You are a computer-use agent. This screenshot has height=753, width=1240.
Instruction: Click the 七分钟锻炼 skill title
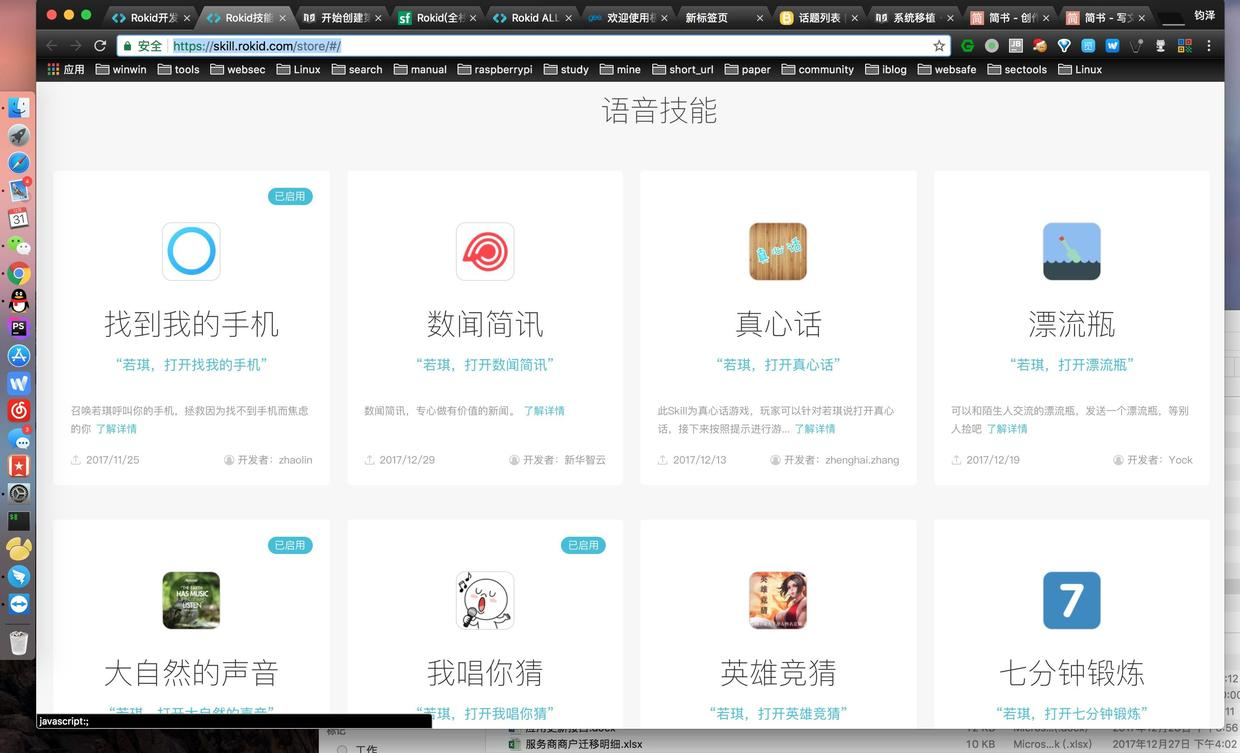pyautogui.click(x=1071, y=673)
